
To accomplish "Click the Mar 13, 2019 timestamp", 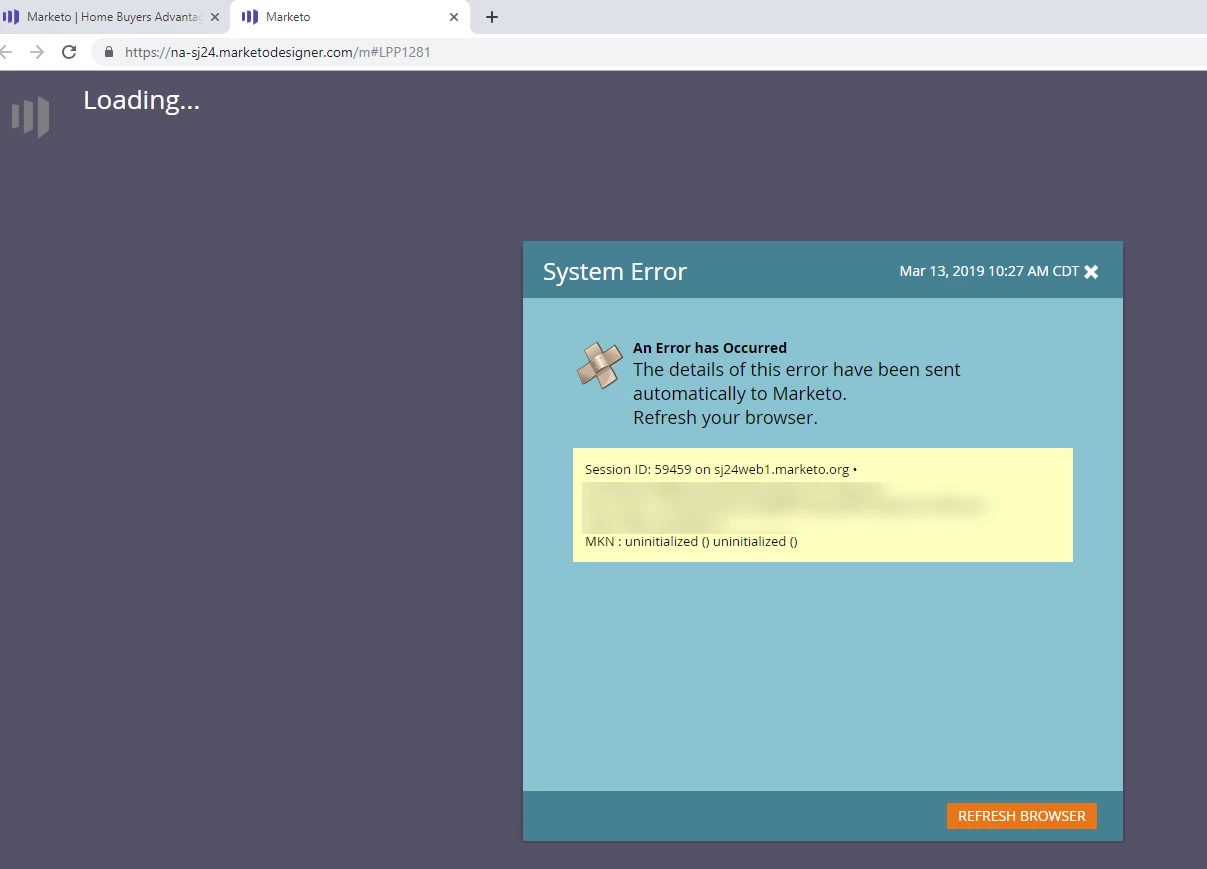I will pyautogui.click(x=989, y=271).
